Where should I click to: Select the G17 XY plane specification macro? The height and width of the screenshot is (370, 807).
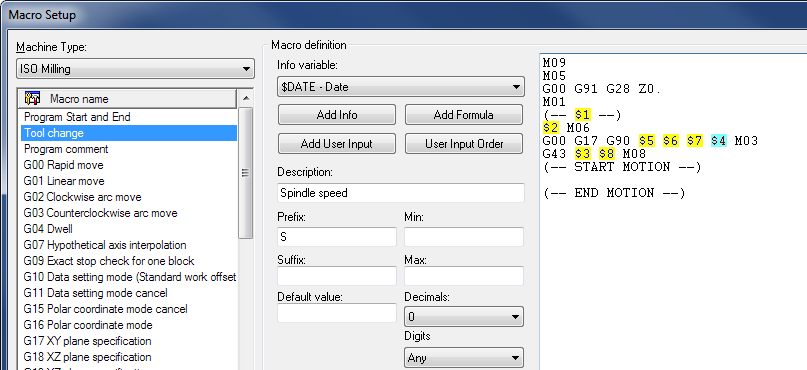coord(129,341)
